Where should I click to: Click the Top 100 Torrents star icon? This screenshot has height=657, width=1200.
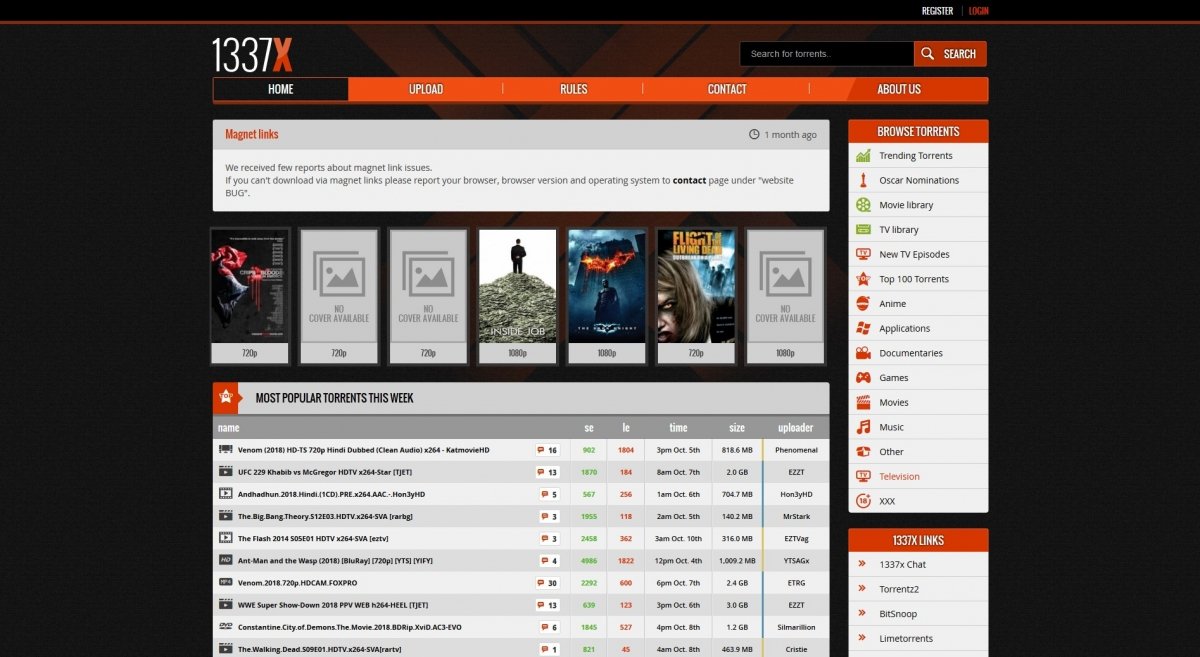click(863, 279)
